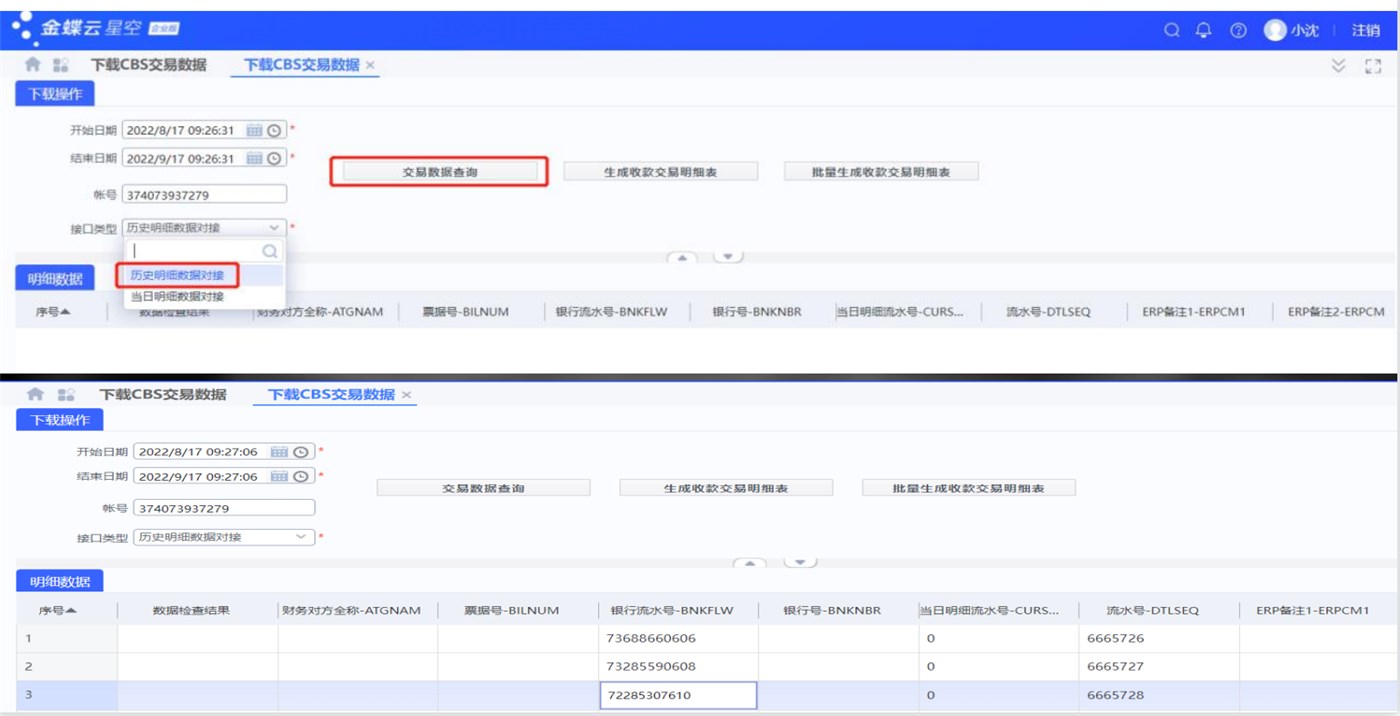Viewport: 1400px width, 716px height.
Task: Open the help question mark icon
Action: pyautogui.click(x=1238, y=30)
